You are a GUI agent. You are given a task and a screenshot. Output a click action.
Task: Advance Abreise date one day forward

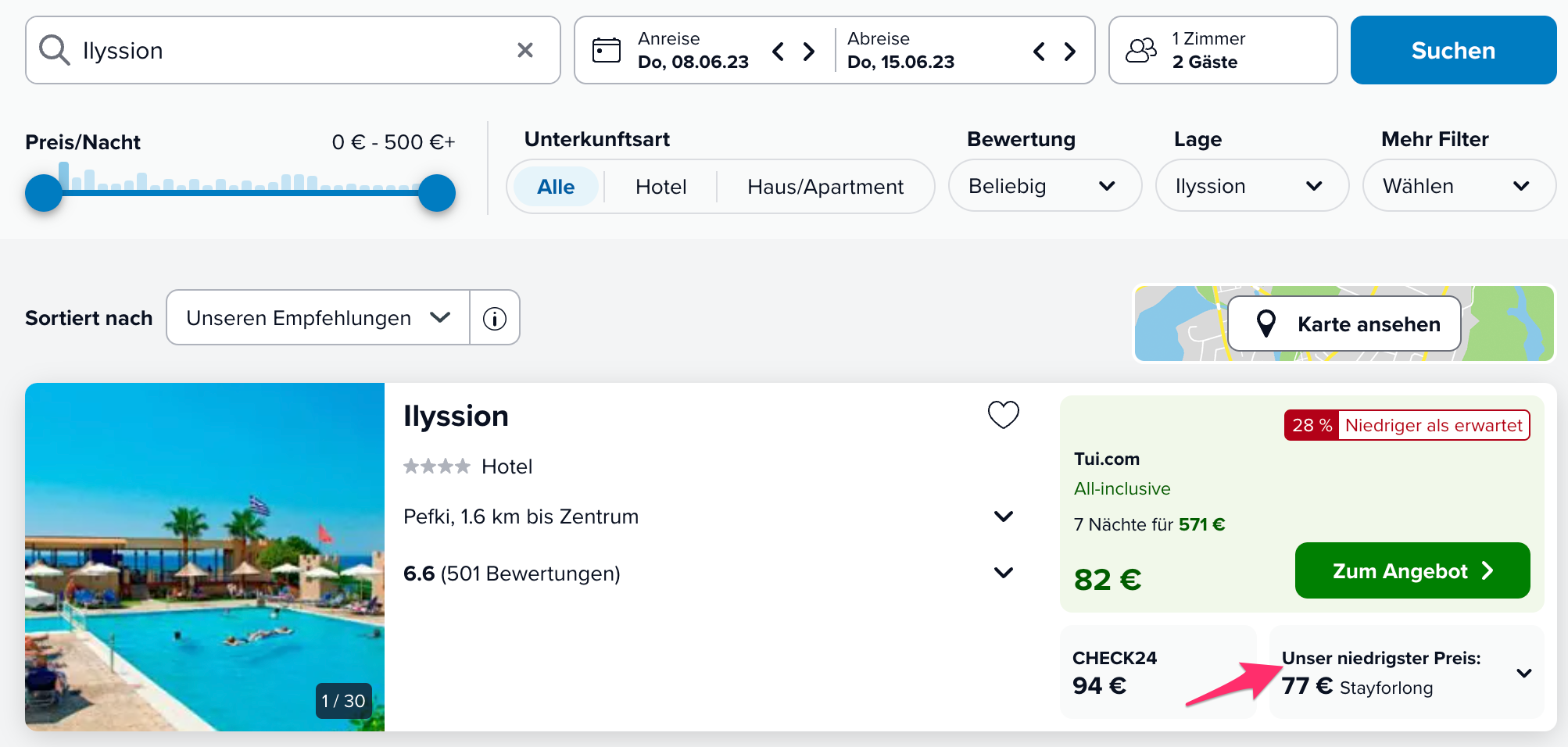1070,52
